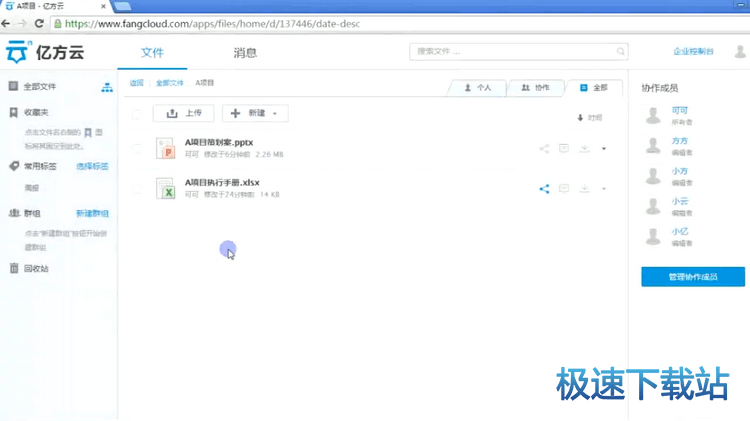
Task: Switch to the 全部 filter tab
Action: tap(594, 88)
